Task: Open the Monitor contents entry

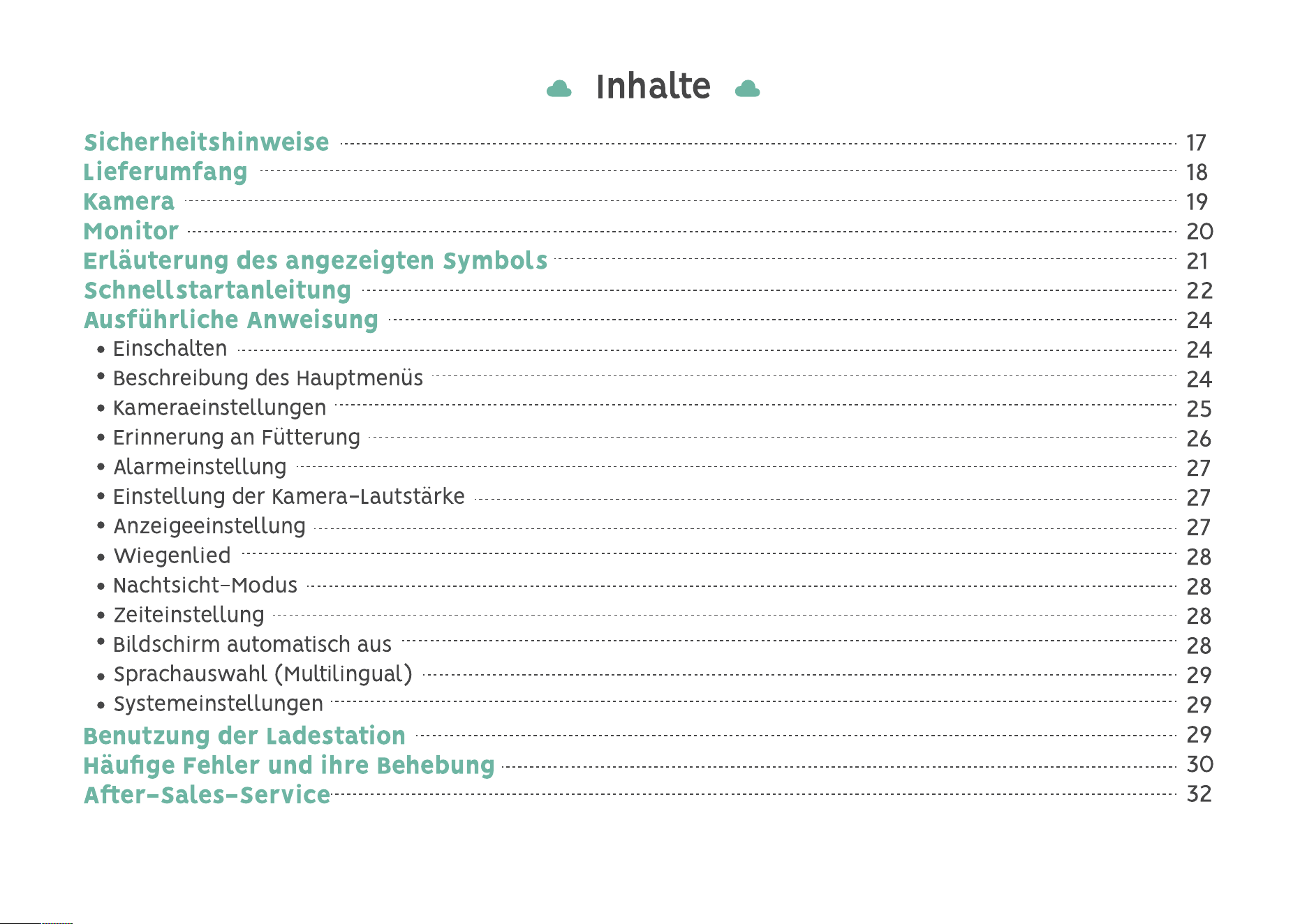Action: tap(131, 231)
